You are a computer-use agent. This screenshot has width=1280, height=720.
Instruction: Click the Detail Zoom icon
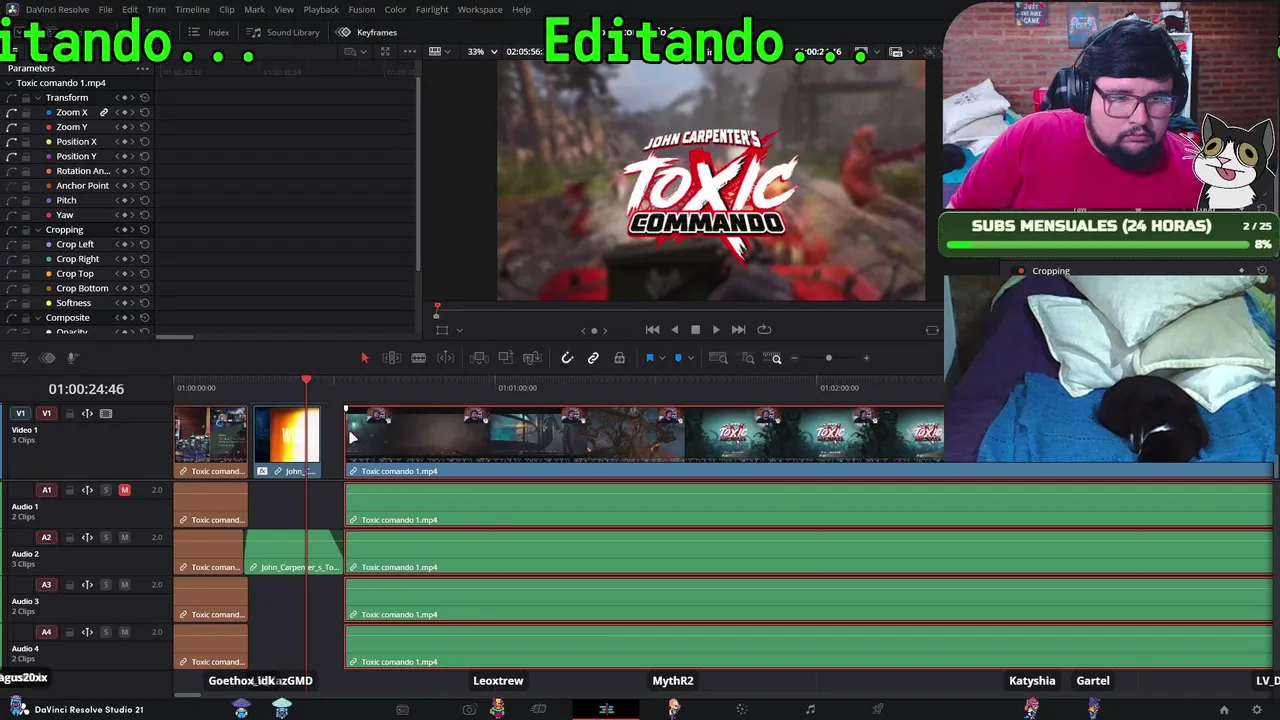748,358
